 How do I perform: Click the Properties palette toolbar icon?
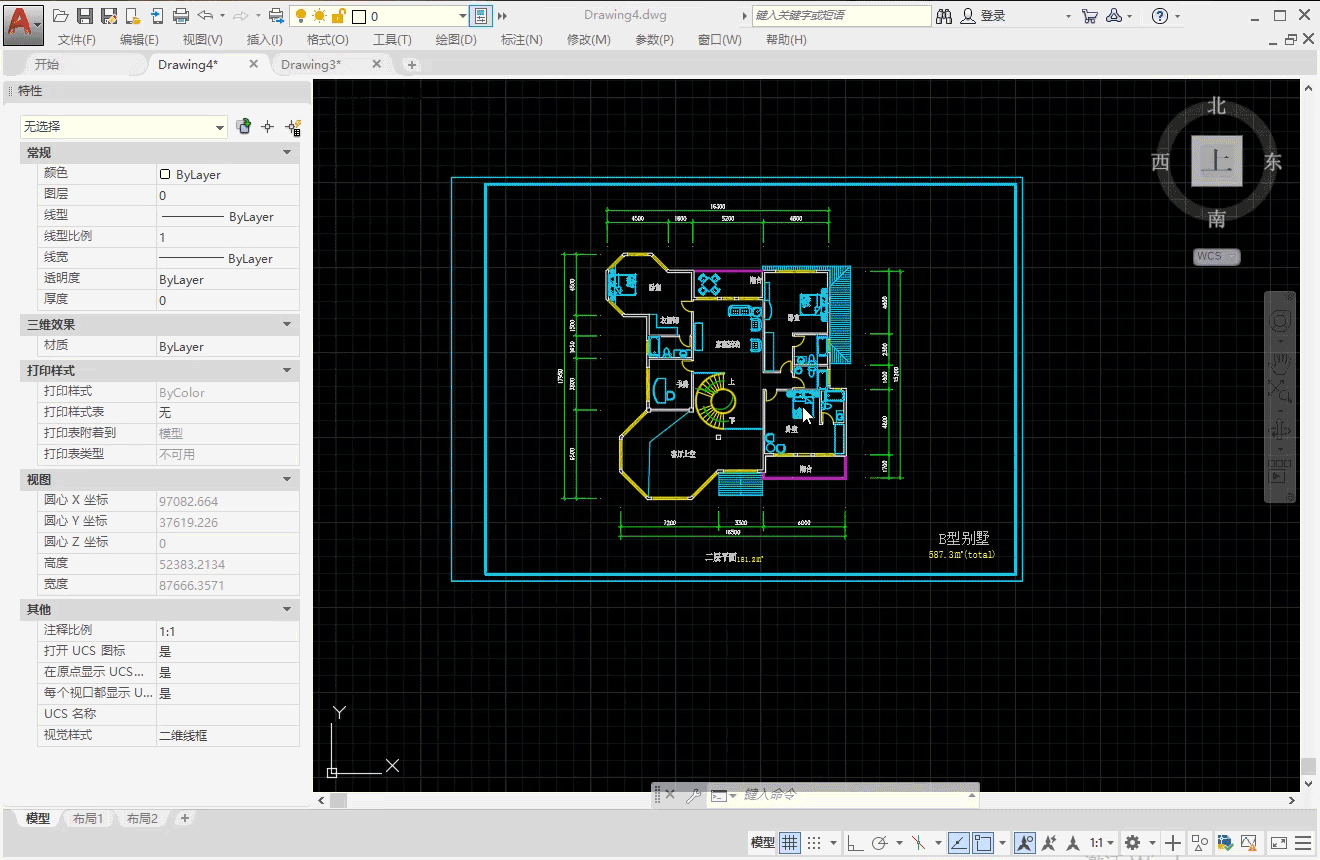point(481,16)
